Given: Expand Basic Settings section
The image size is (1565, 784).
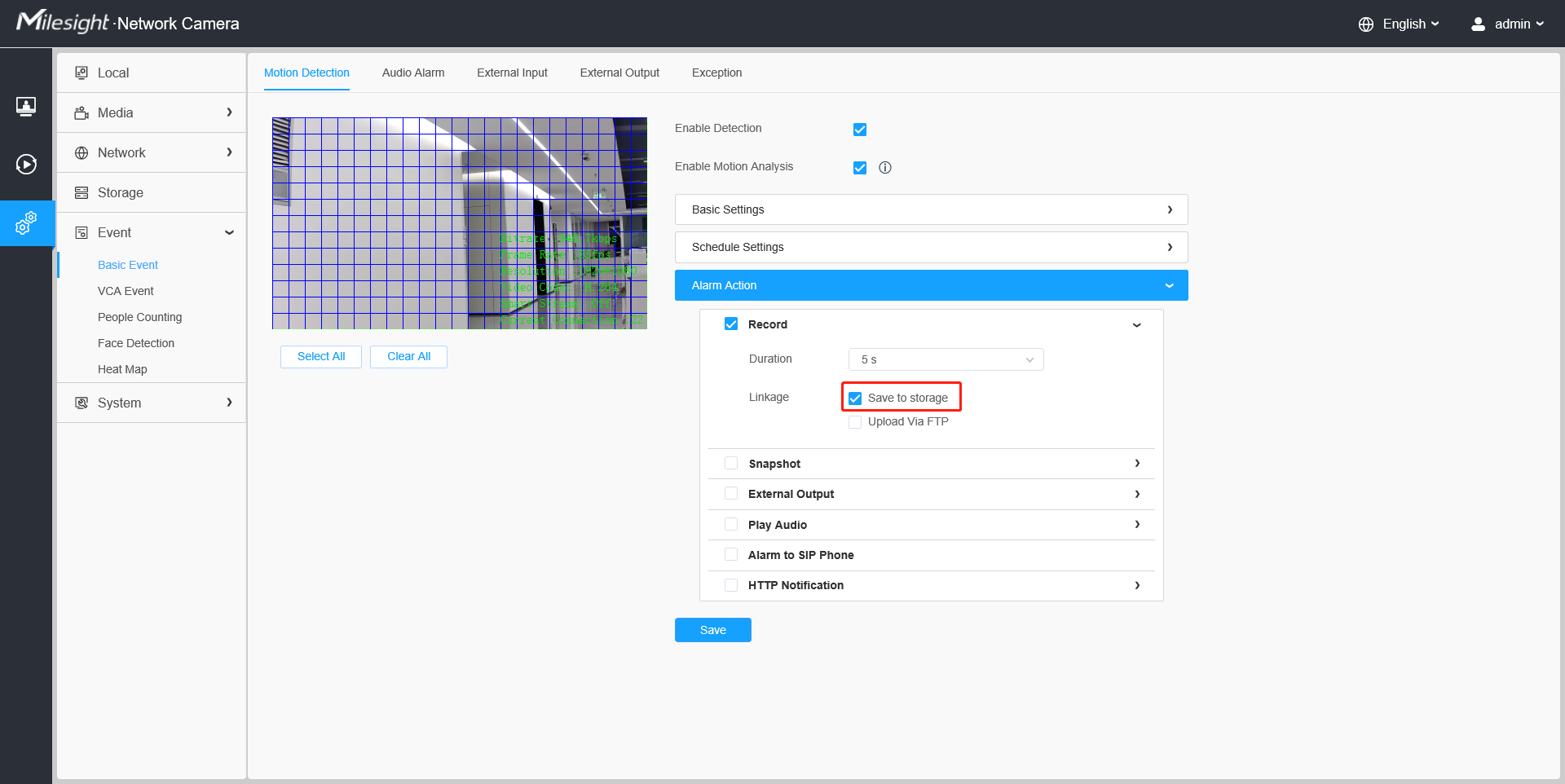Looking at the screenshot, I should (x=931, y=209).
